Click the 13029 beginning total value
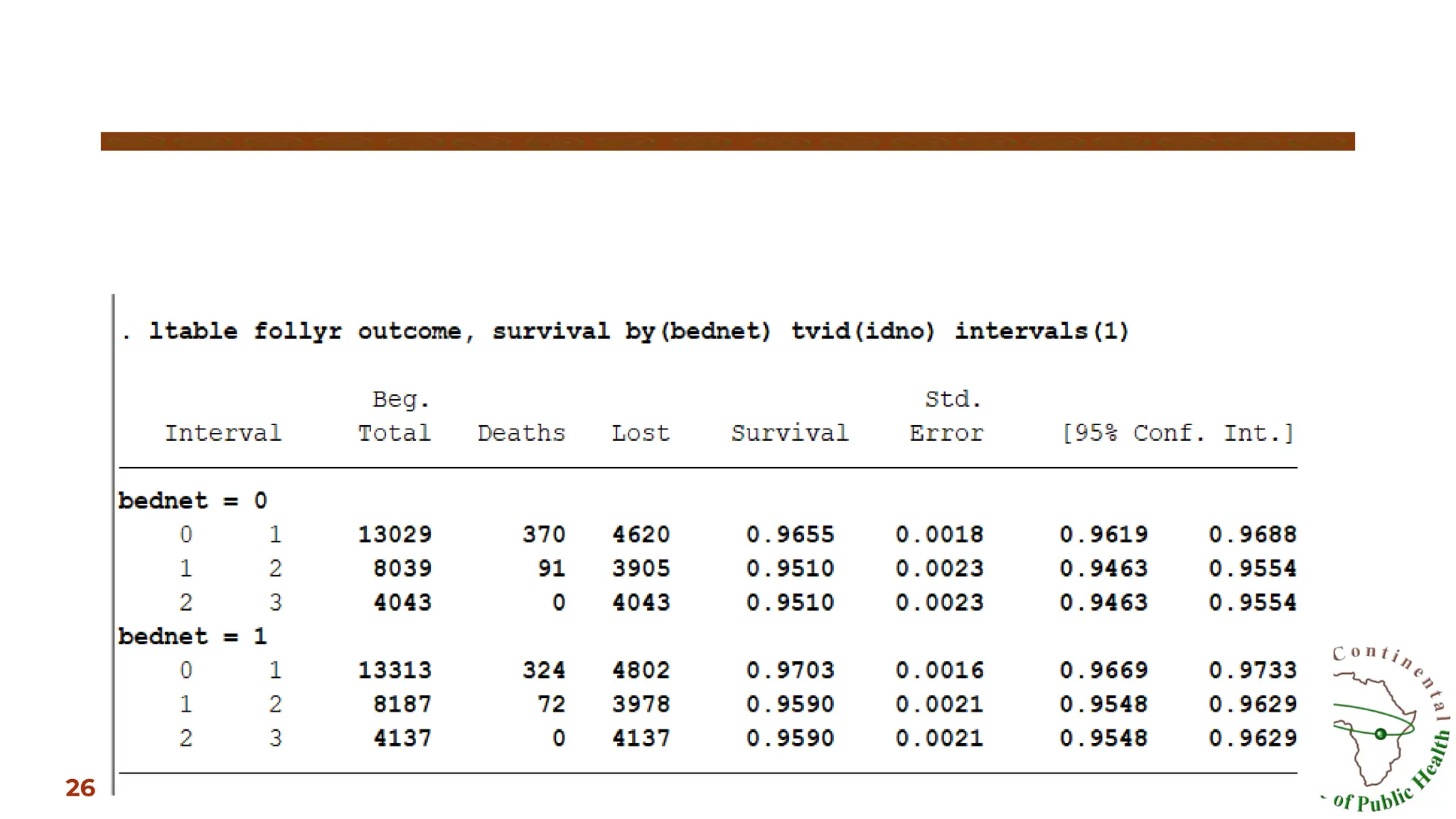 395,535
